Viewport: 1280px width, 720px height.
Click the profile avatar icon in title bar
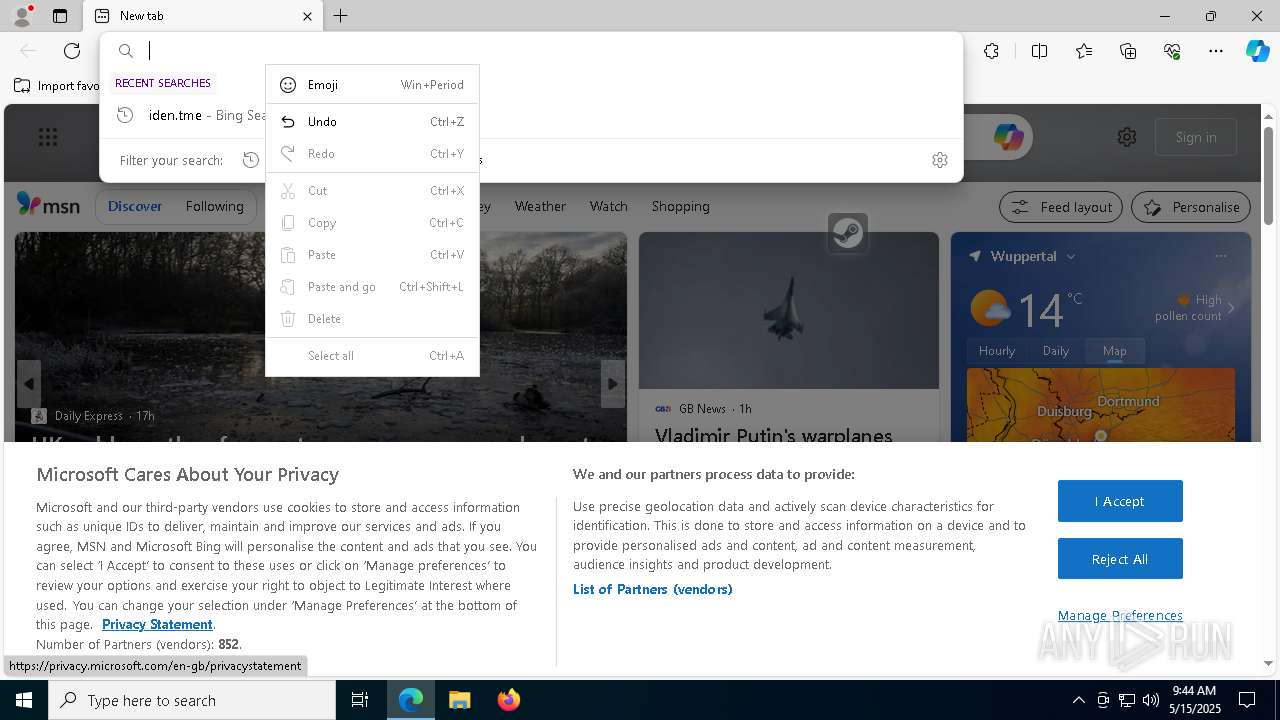coord(21,16)
